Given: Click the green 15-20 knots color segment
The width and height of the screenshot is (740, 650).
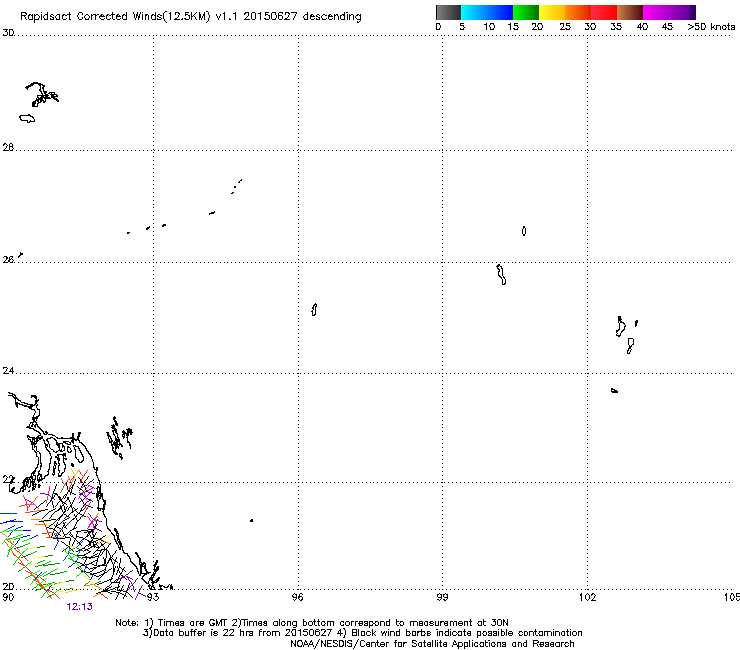Looking at the screenshot, I should [x=526, y=12].
